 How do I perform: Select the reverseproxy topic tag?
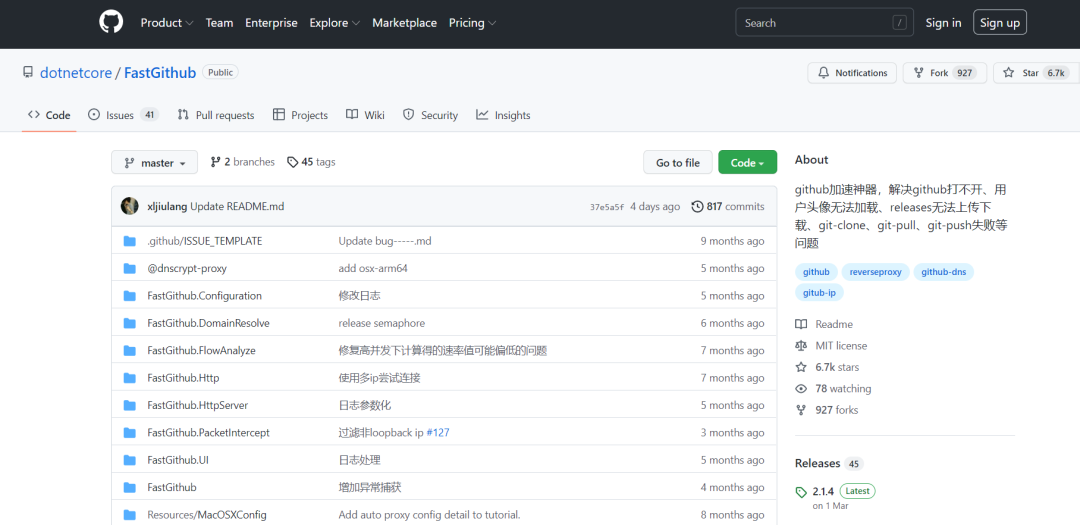click(x=875, y=272)
